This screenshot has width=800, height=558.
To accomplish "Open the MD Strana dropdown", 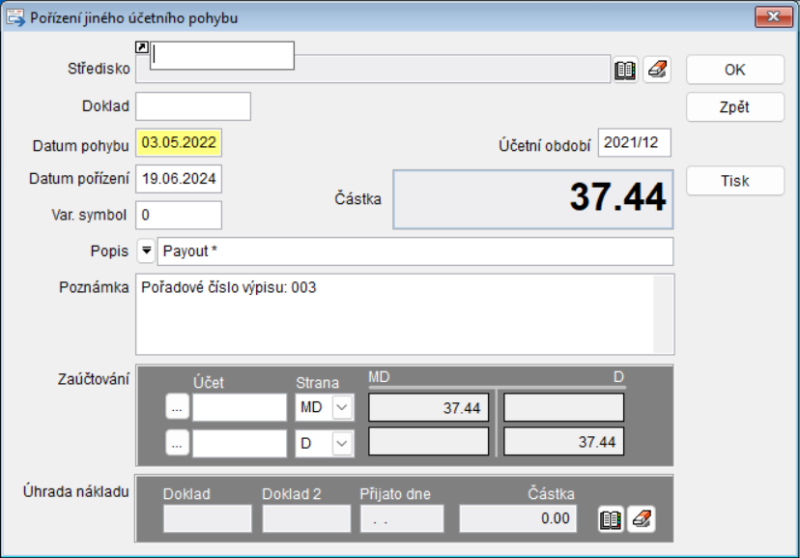I will tap(343, 408).
